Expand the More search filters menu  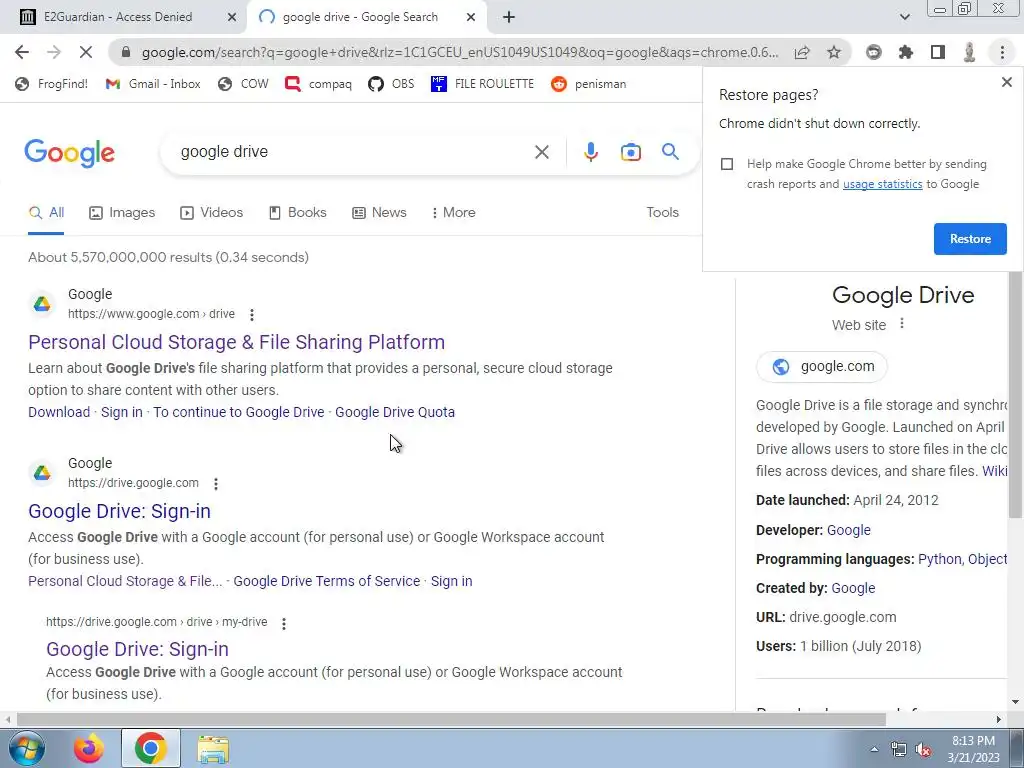(x=453, y=212)
